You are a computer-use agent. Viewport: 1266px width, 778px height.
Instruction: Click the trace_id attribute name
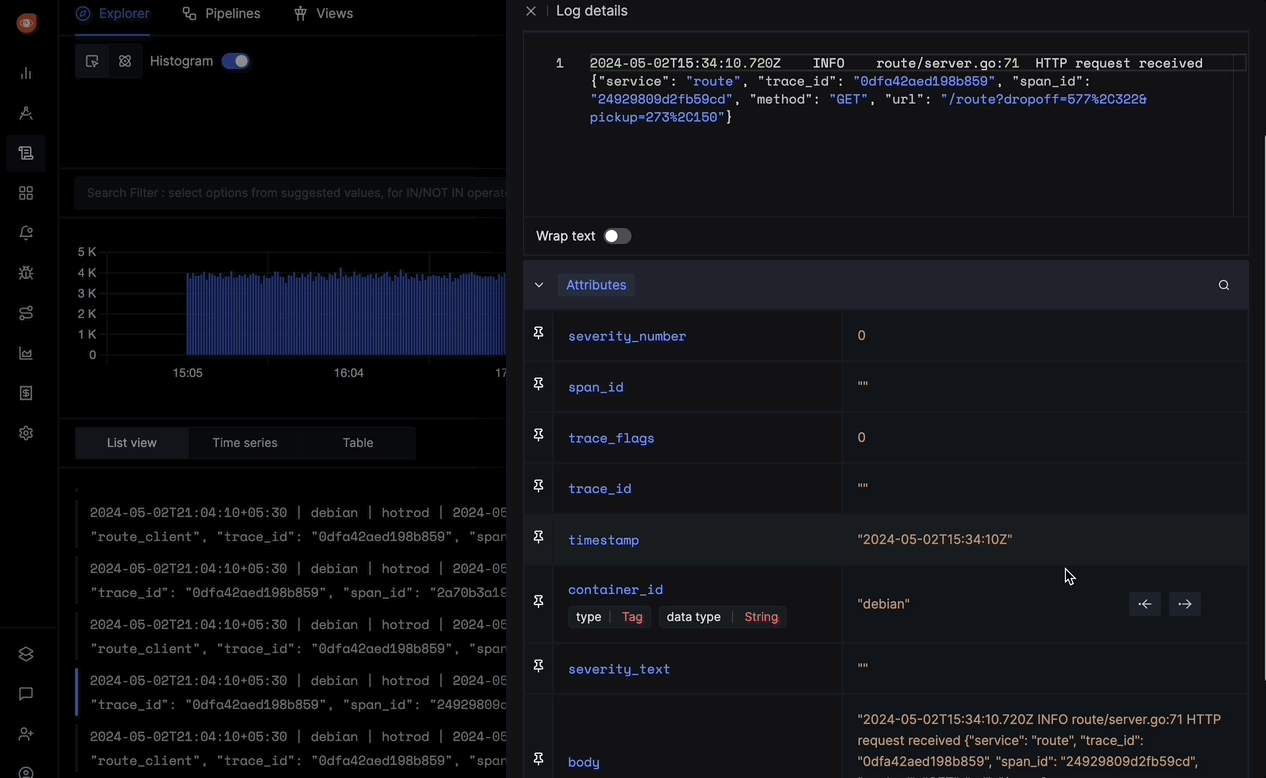600,489
